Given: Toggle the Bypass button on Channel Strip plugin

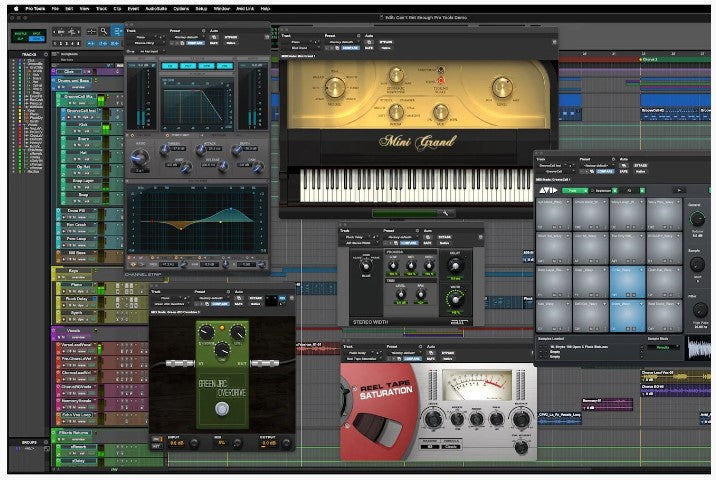Looking at the screenshot, I should (x=232, y=37).
